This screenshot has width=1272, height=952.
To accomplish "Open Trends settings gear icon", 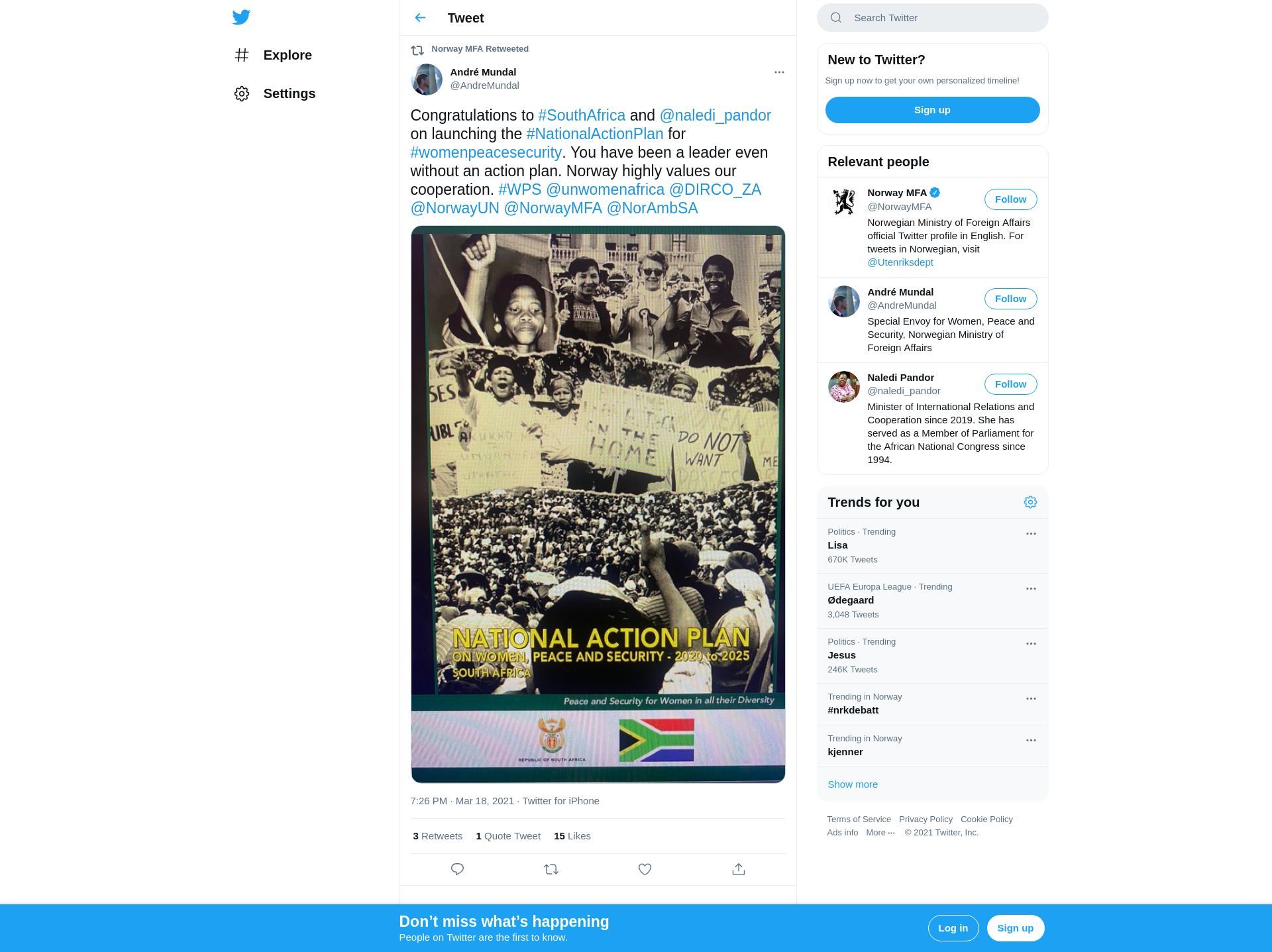I will (1030, 502).
